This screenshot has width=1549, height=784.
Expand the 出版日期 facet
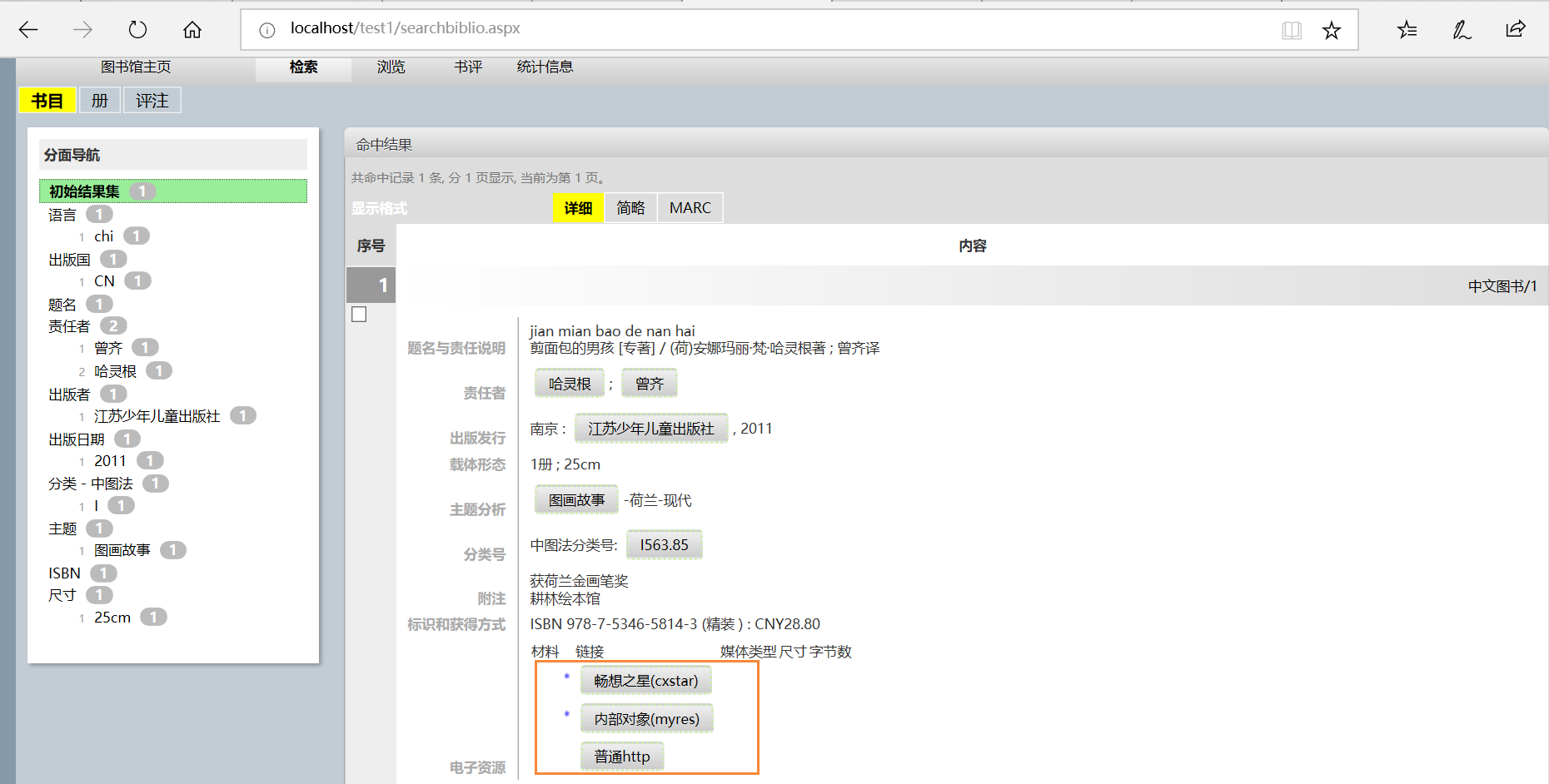tap(76, 439)
